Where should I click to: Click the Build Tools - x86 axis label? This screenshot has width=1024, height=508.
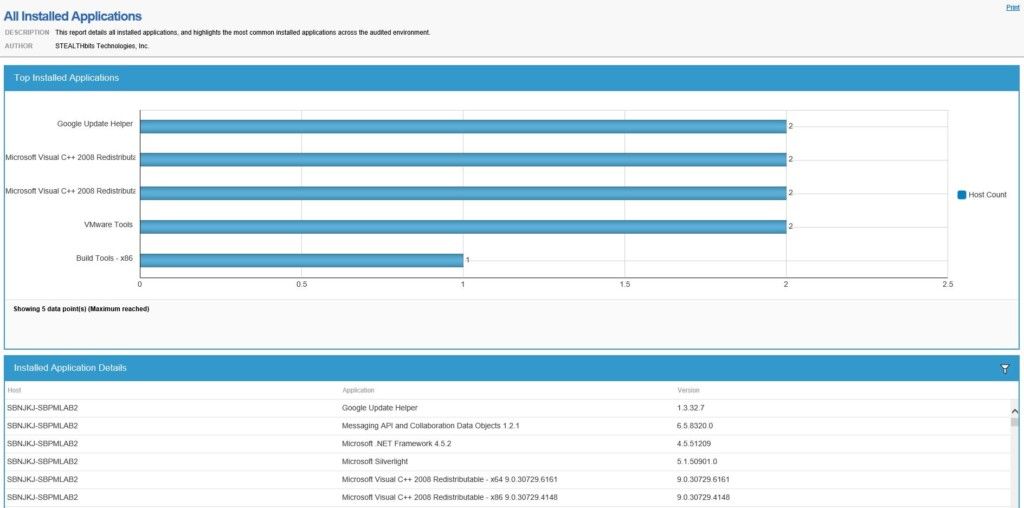click(x=104, y=258)
